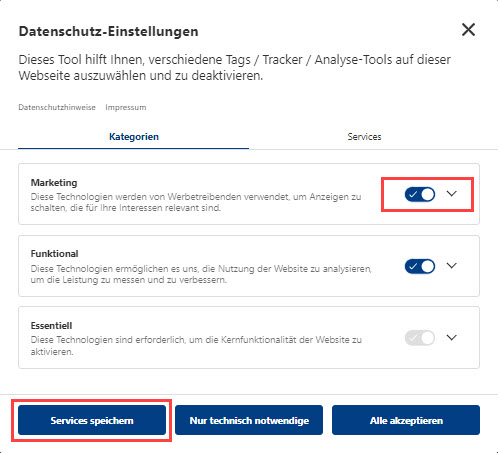Screen dimensions: 498x453
Task: Click the Essentiell category heading
Action: point(51,325)
